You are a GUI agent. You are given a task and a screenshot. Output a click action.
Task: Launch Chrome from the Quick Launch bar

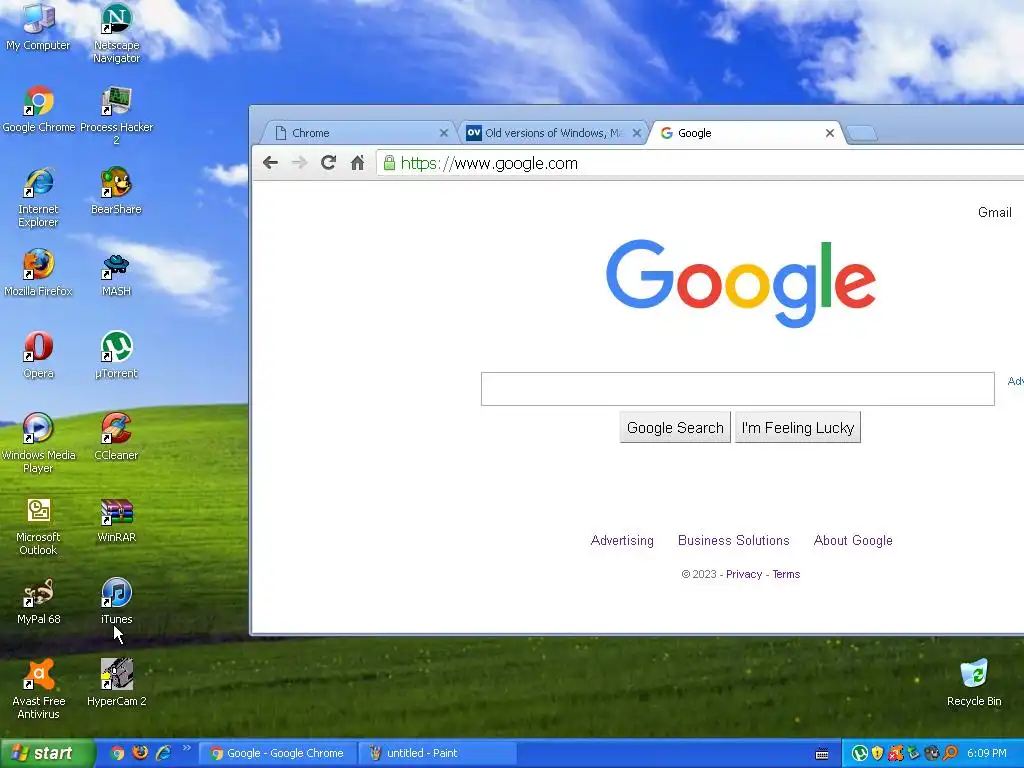coord(118,753)
